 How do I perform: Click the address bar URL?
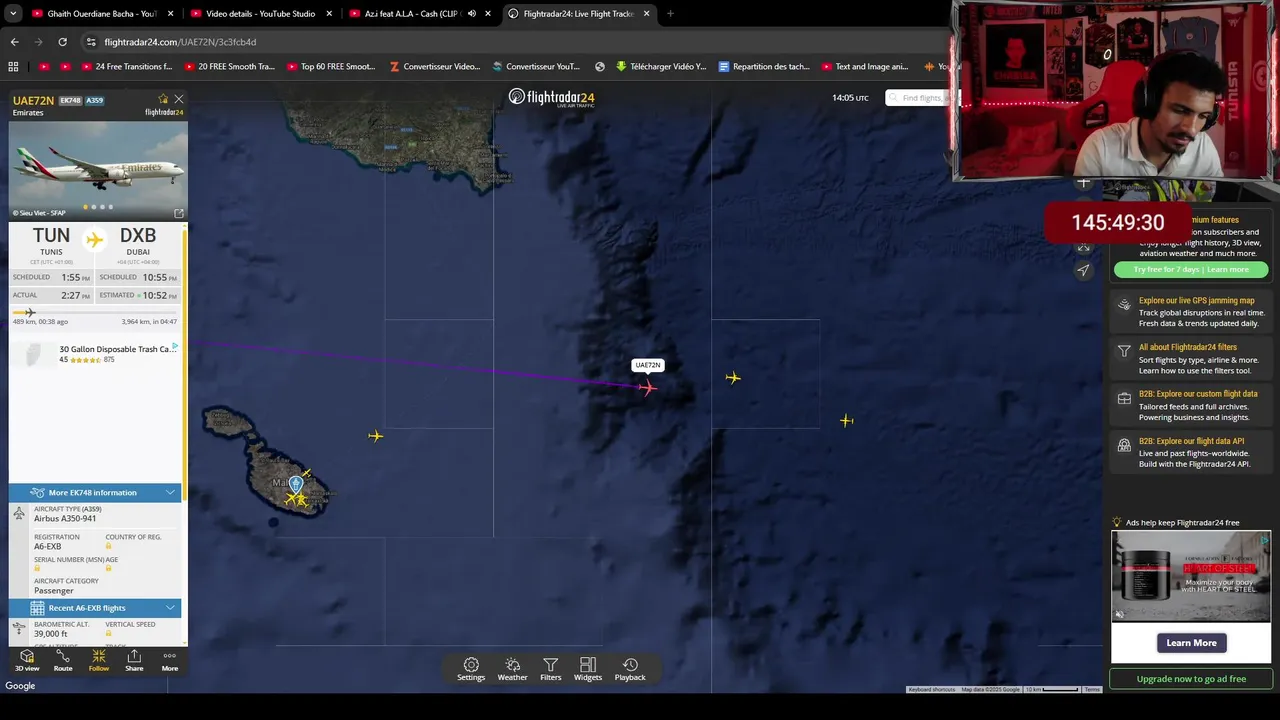pyautogui.click(x=180, y=42)
